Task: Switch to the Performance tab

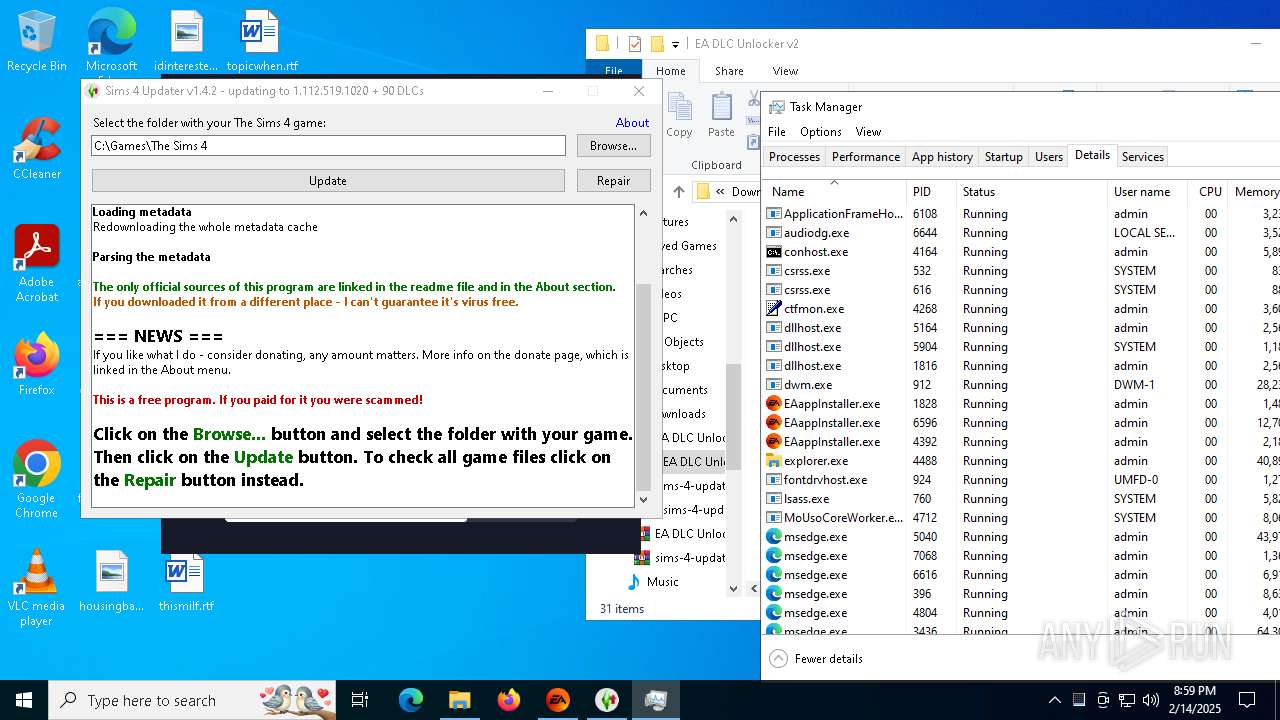Action: (866, 157)
